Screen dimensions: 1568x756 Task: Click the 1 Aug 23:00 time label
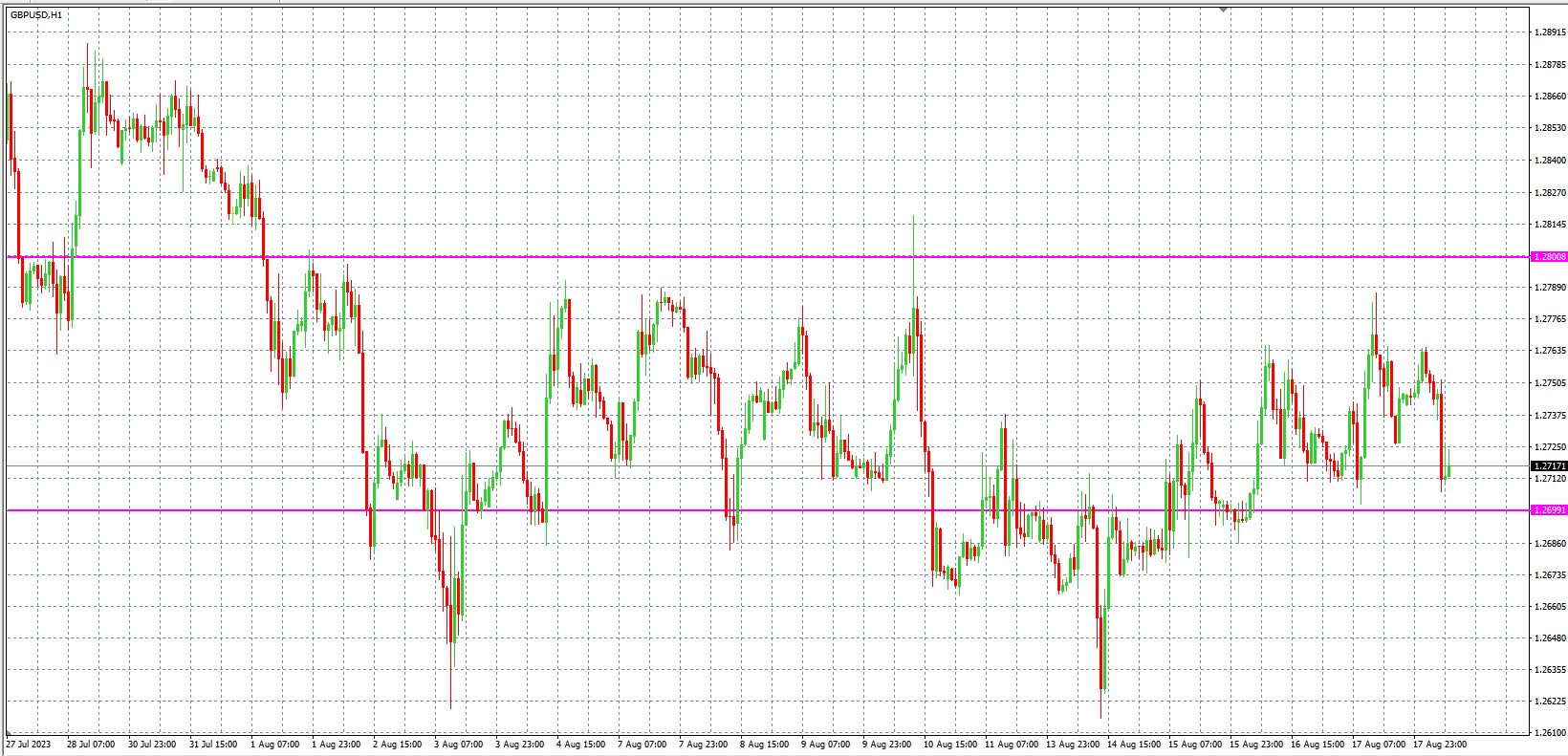pyautogui.click(x=337, y=745)
